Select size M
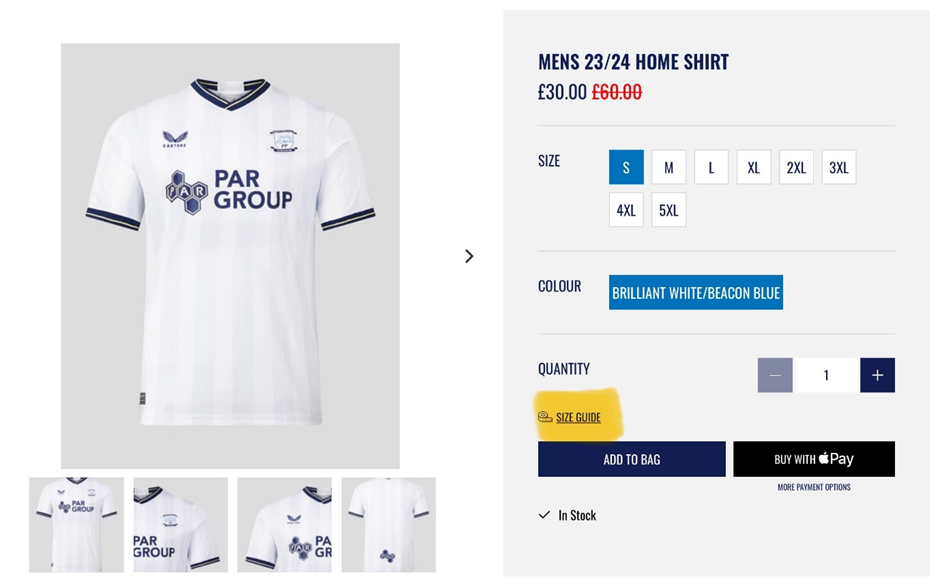 [x=668, y=167]
